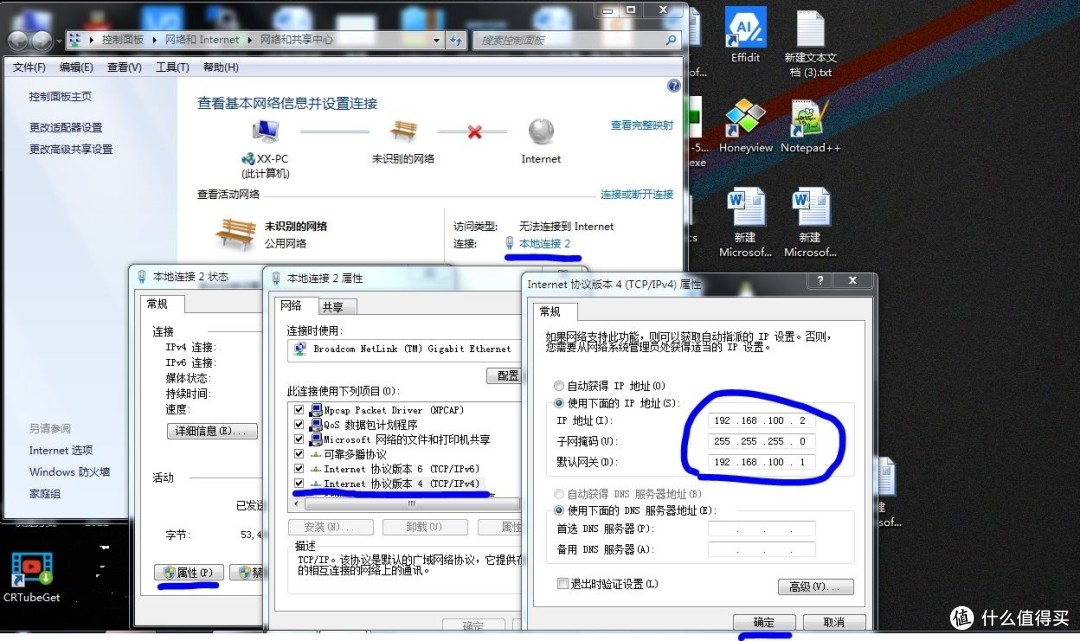1080x641 pixels.
Task: Open the 新建文本文档 (3).txt file icon
Action: click(x=810, y=43)
